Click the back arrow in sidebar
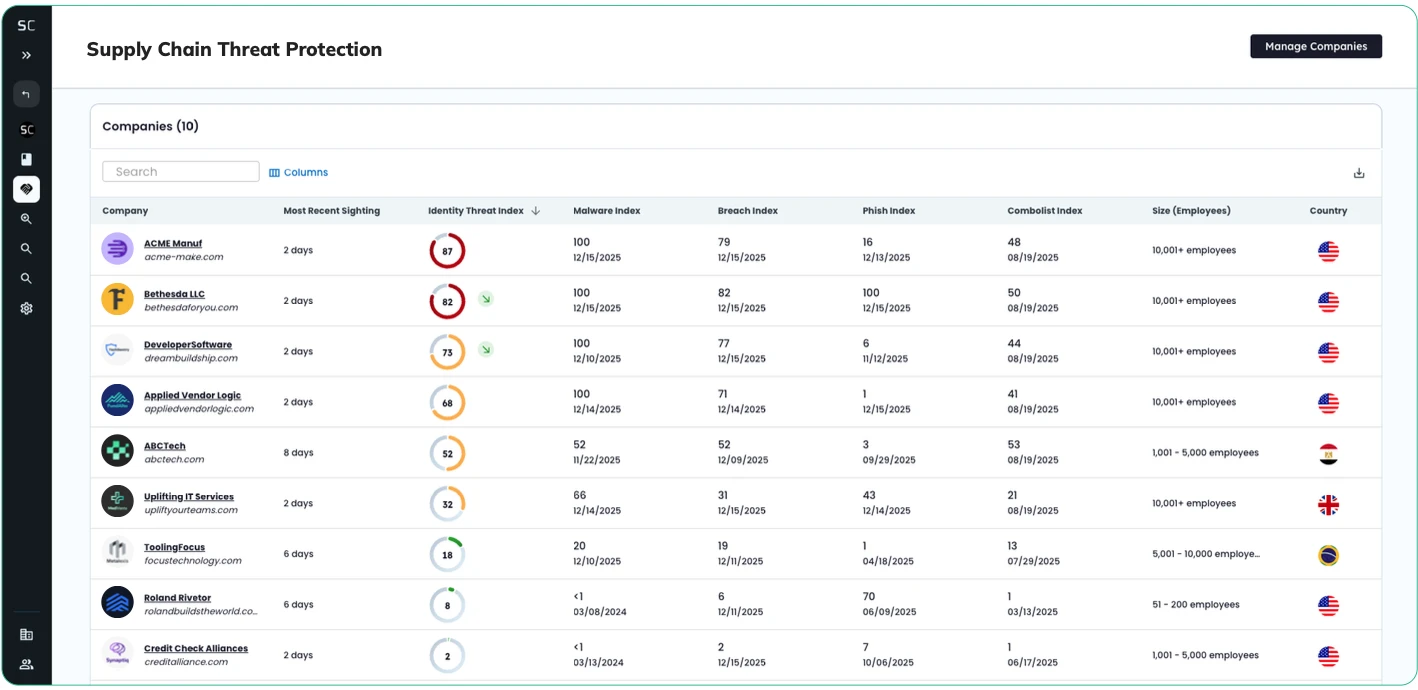 tap(26, 95)
